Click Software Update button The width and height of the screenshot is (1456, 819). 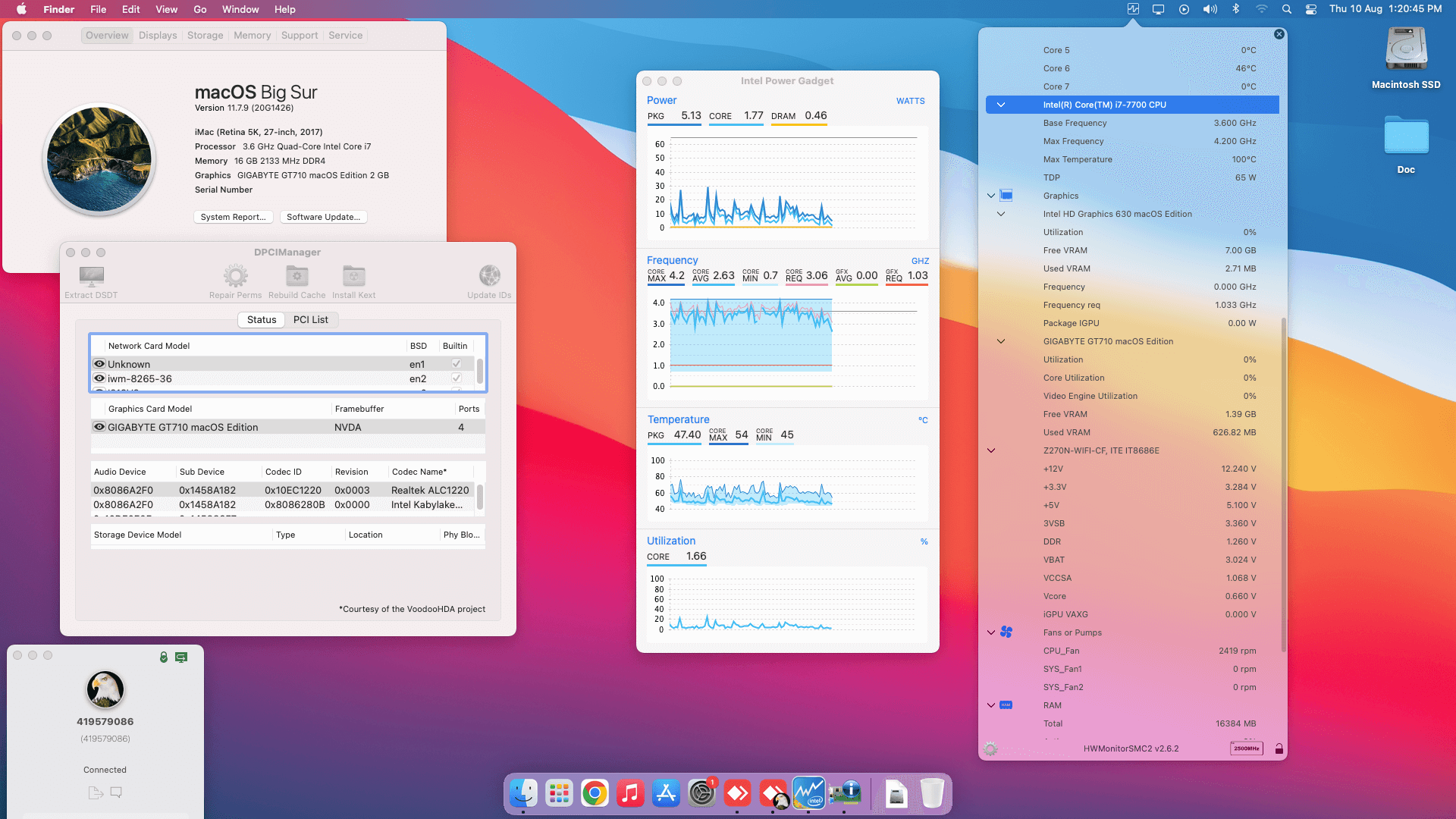click(324, 217)
